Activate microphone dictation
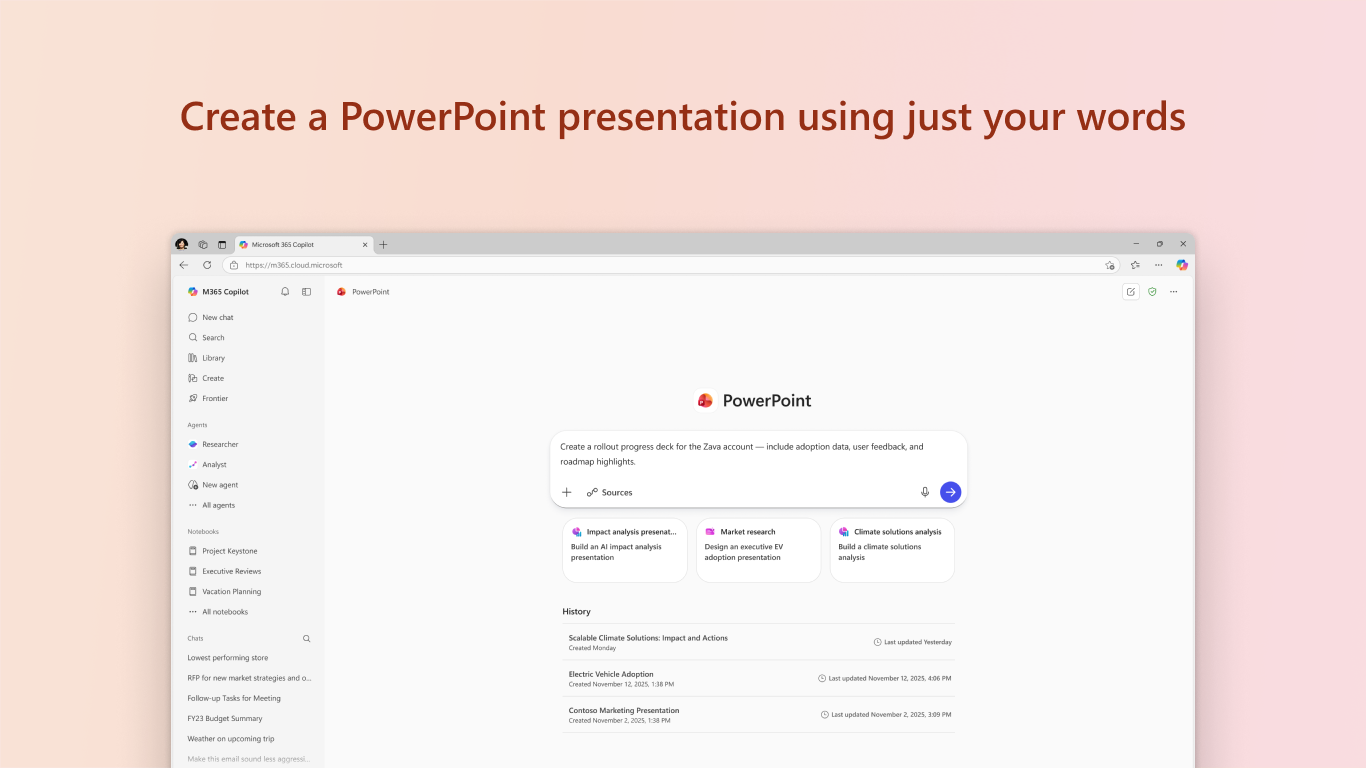Screen dimensions: 1366x768 (925, 492)
